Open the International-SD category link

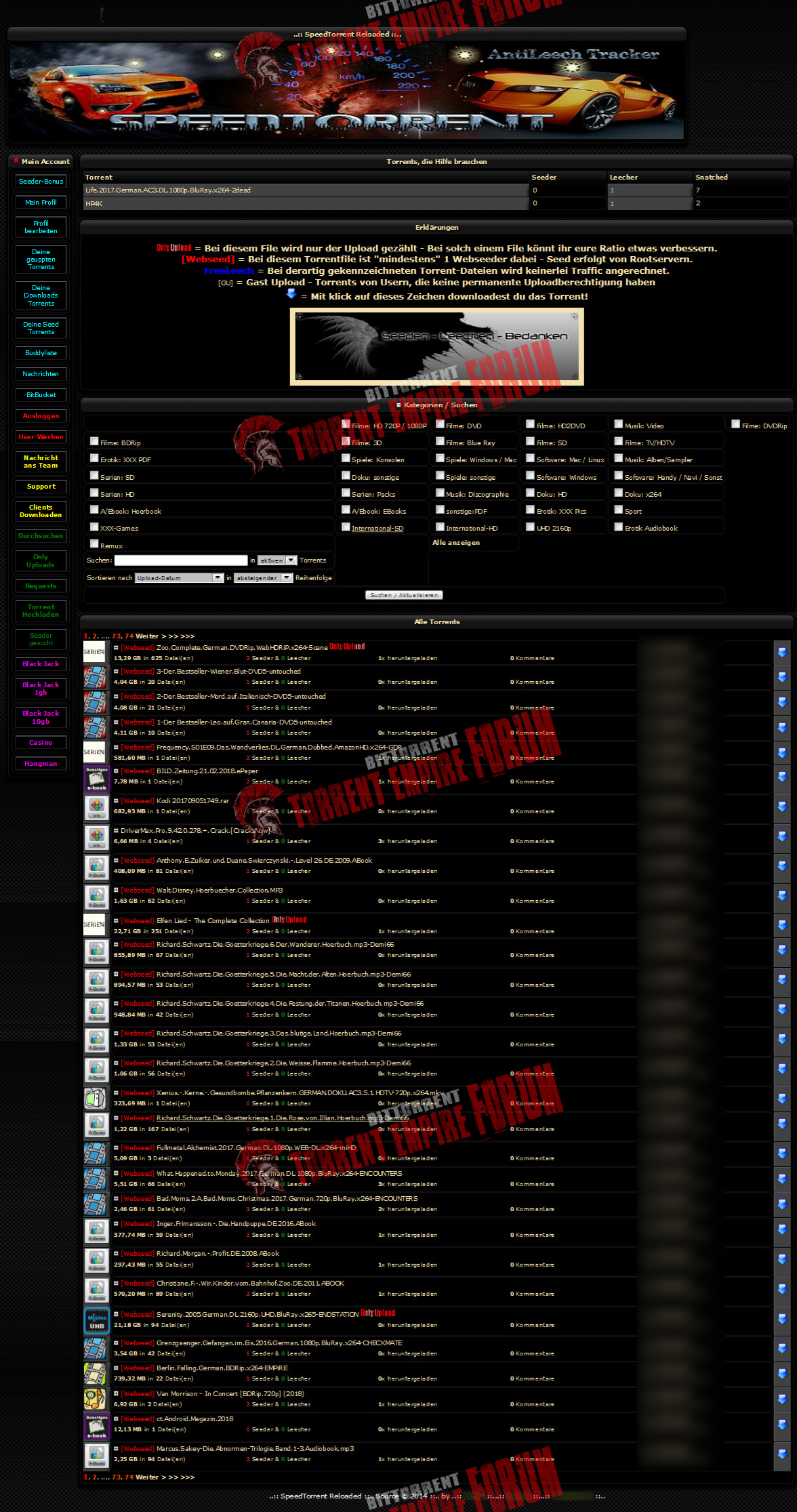click(377, 529)
